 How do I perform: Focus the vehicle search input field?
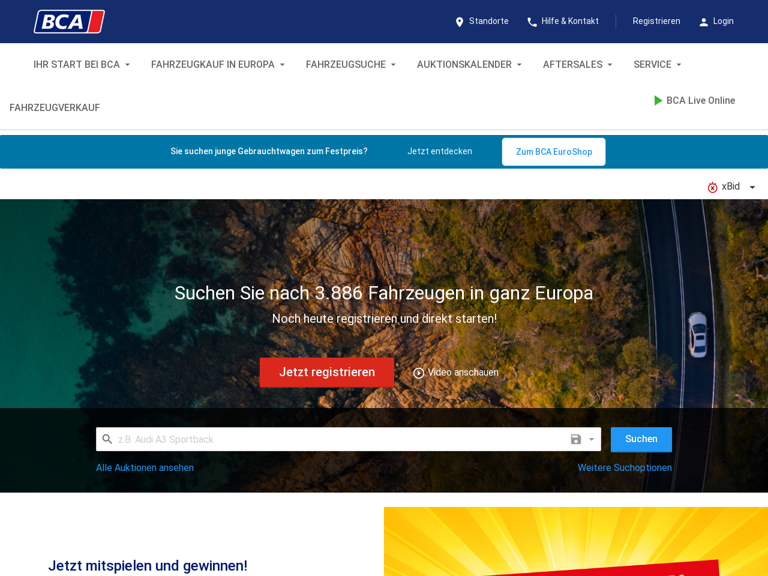[340, 439]
